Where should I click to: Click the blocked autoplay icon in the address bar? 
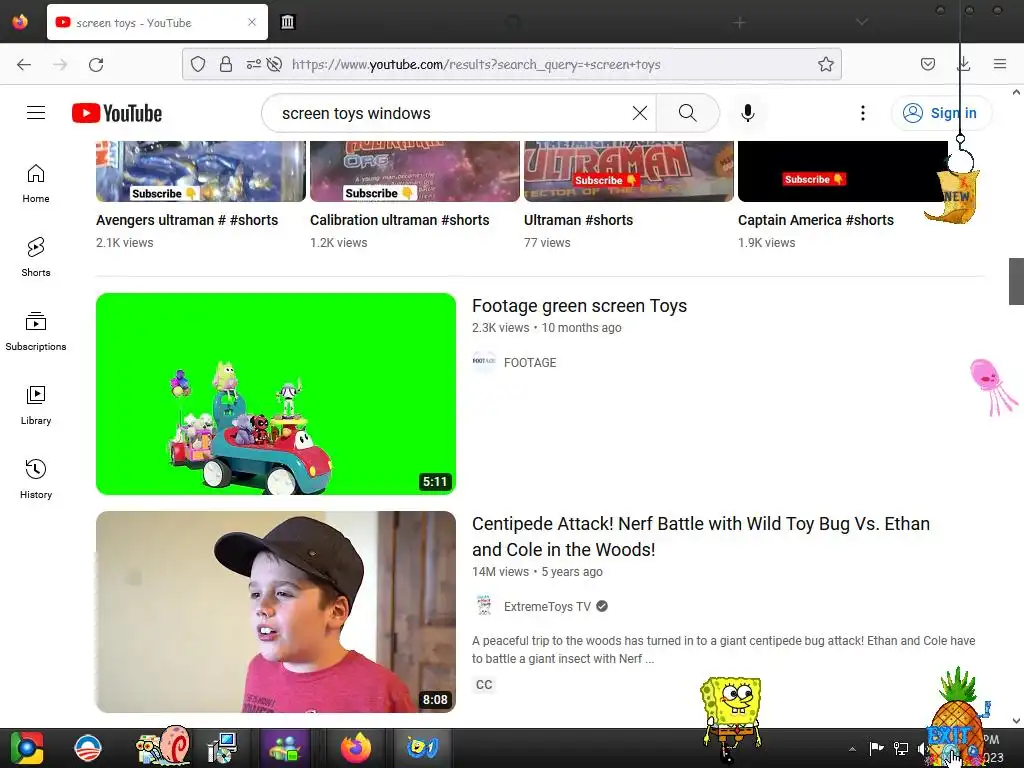(274, 64)
